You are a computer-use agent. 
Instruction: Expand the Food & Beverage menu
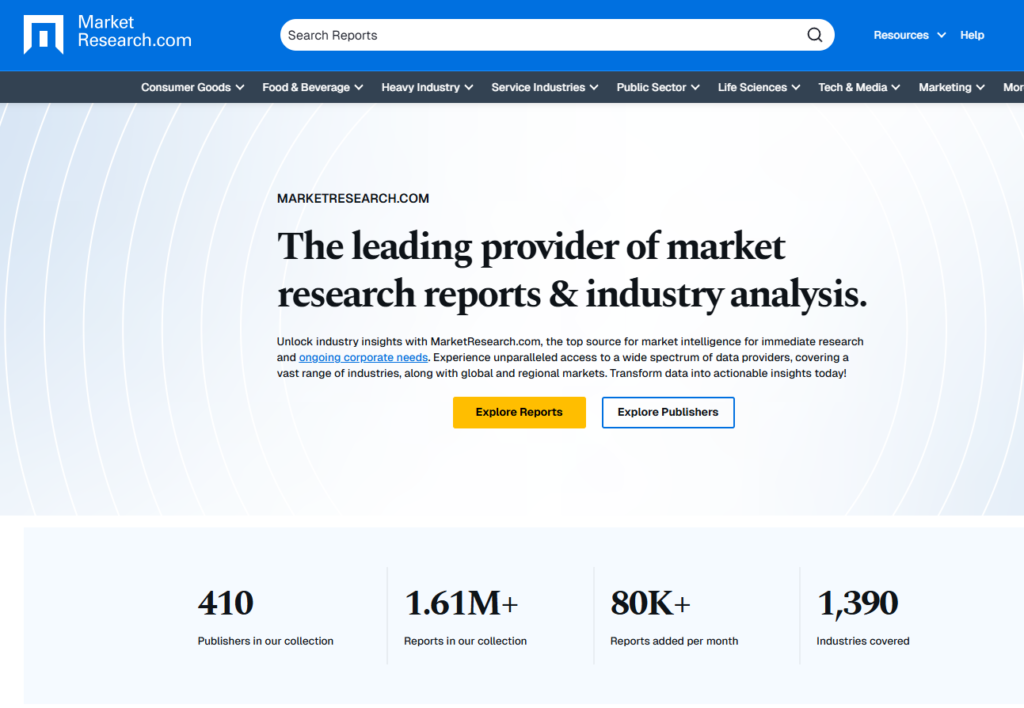click(312, 87)
